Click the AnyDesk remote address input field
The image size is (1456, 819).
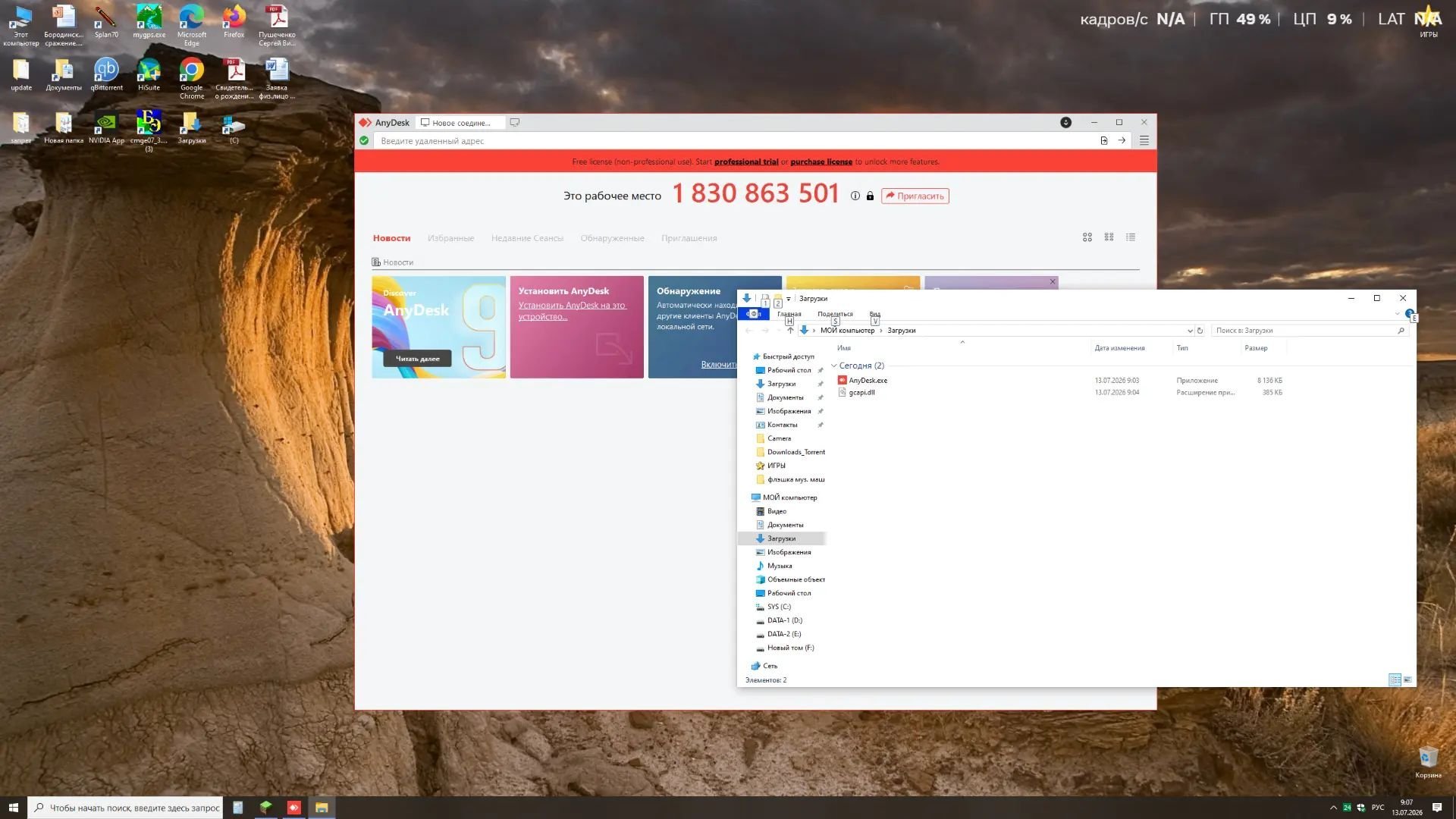pyautogui.click(x=736, y=140)
